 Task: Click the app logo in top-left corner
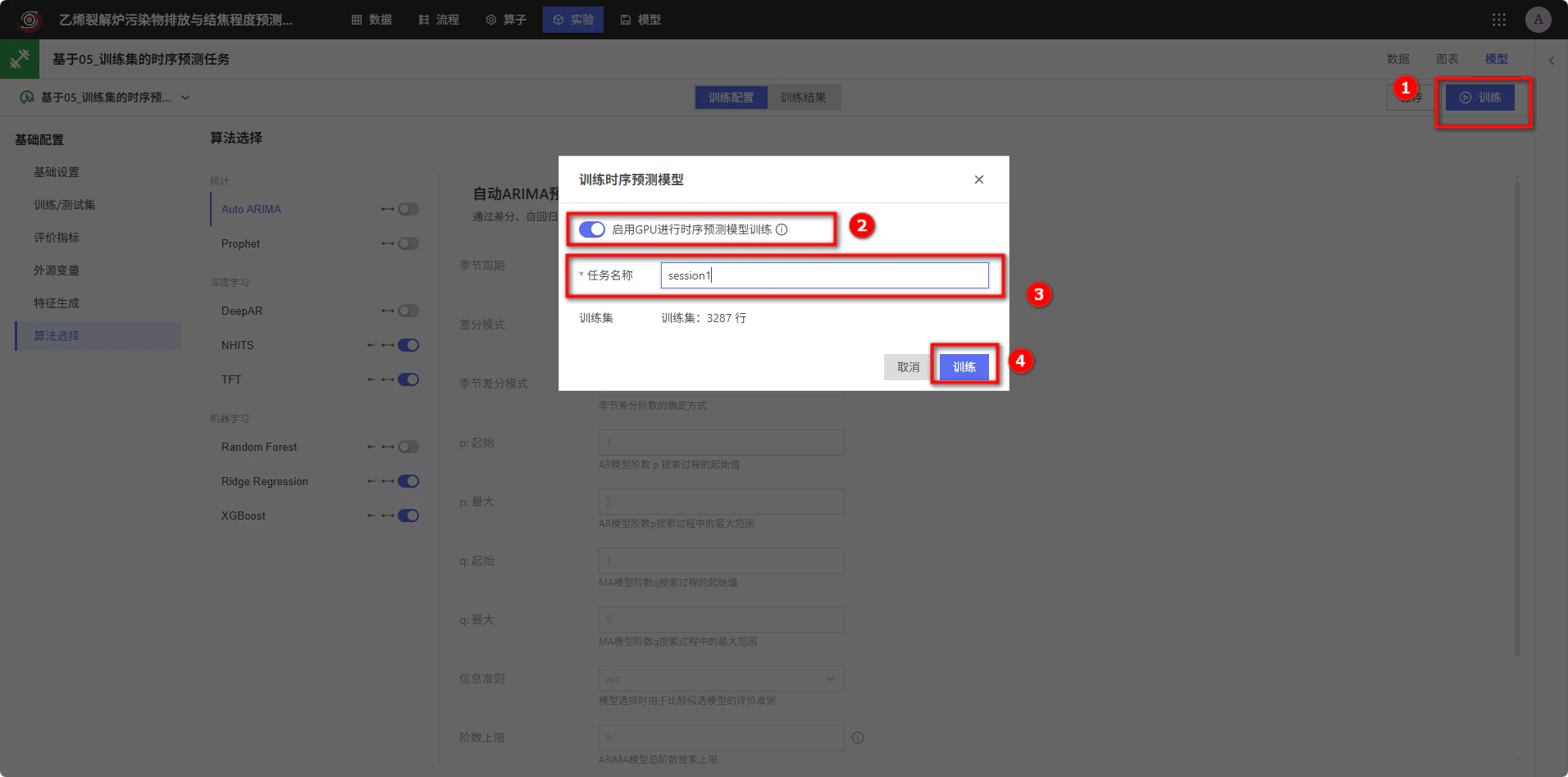(x=30, y=20)
